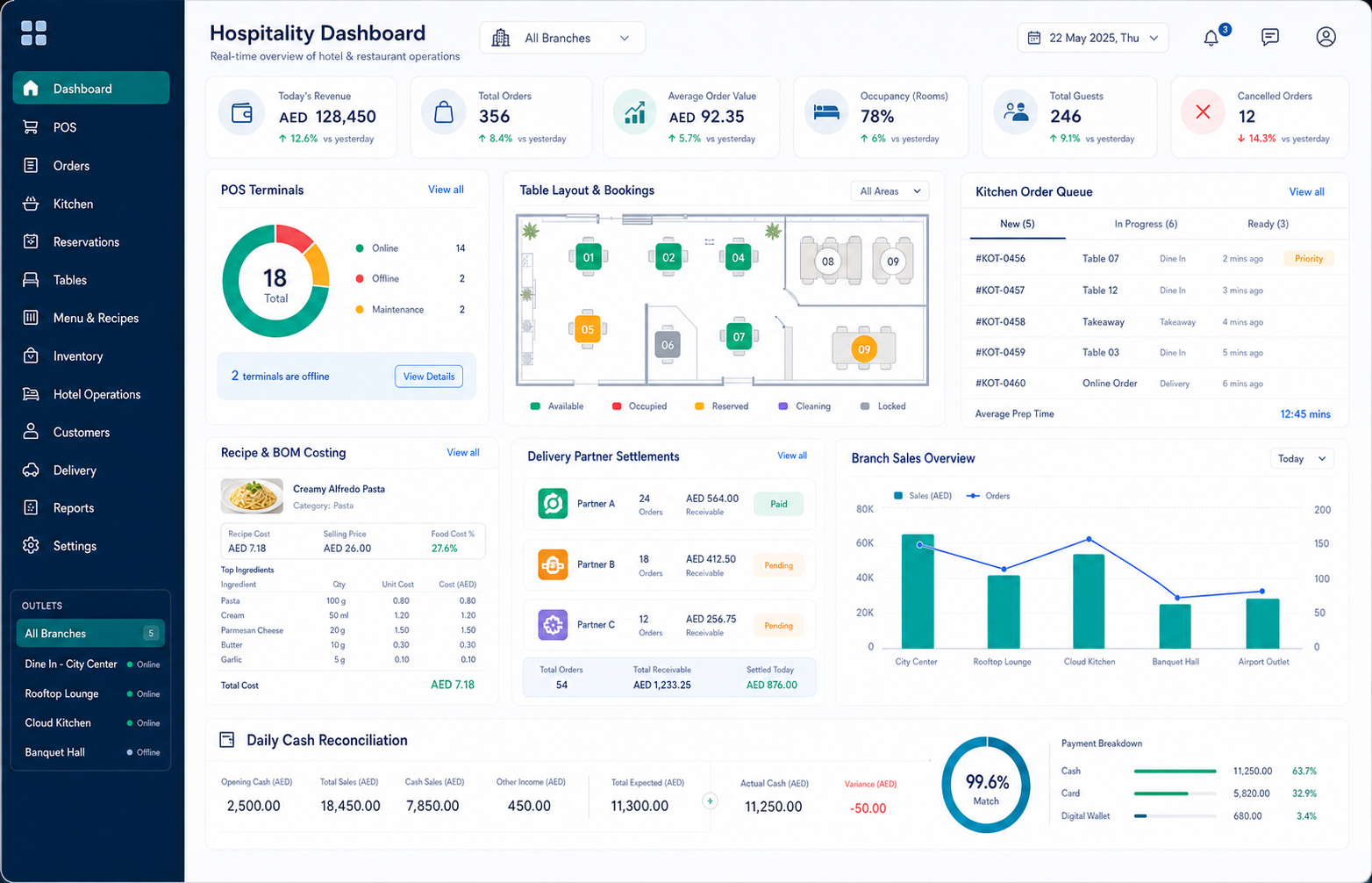The height and width of the screenshot is (883, 1372).
Task: Click the Pending badge for Partner C
Action: [x=779, y=626]
